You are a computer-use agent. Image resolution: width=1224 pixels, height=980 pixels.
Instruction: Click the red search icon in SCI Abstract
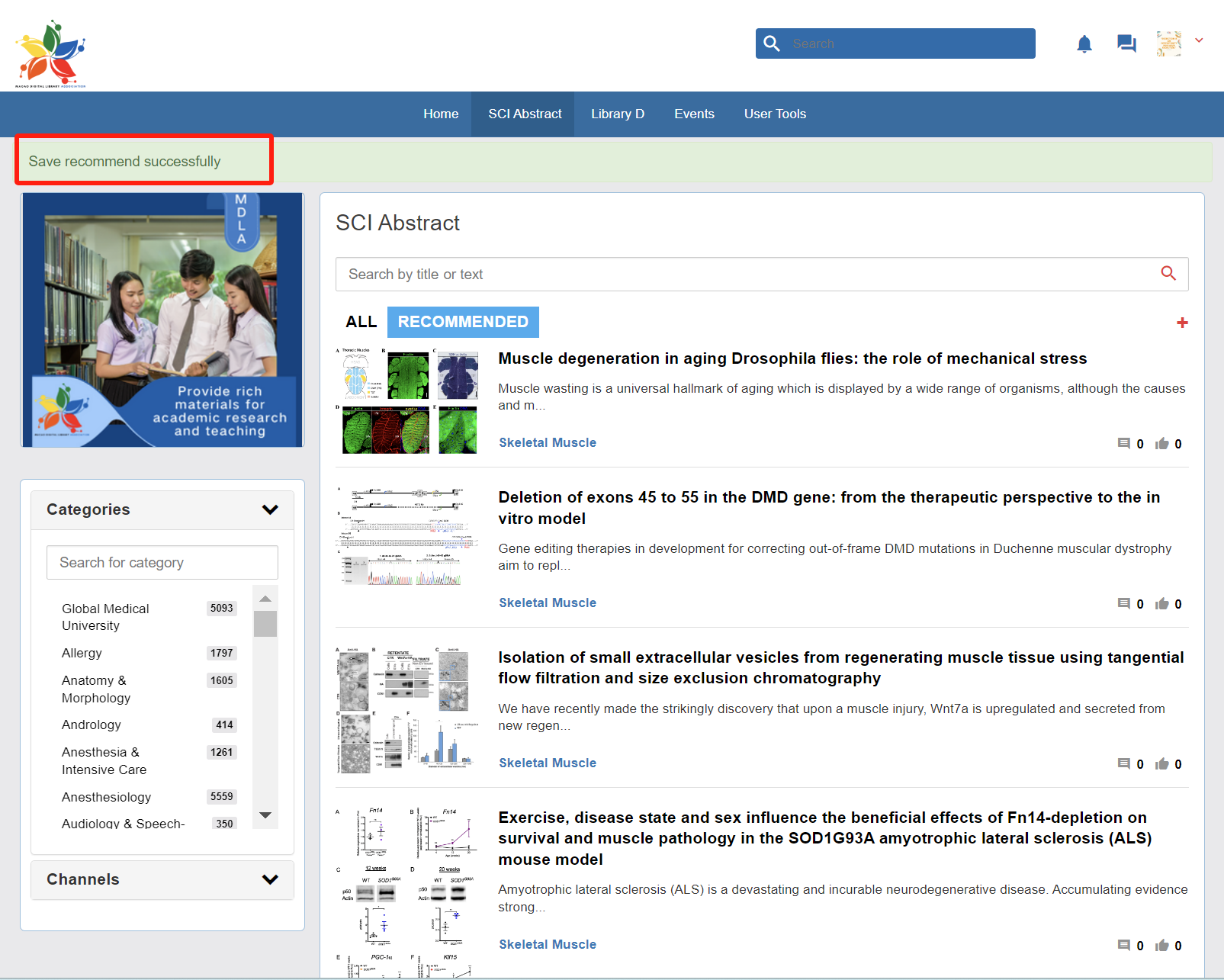tap(1168, 273)
